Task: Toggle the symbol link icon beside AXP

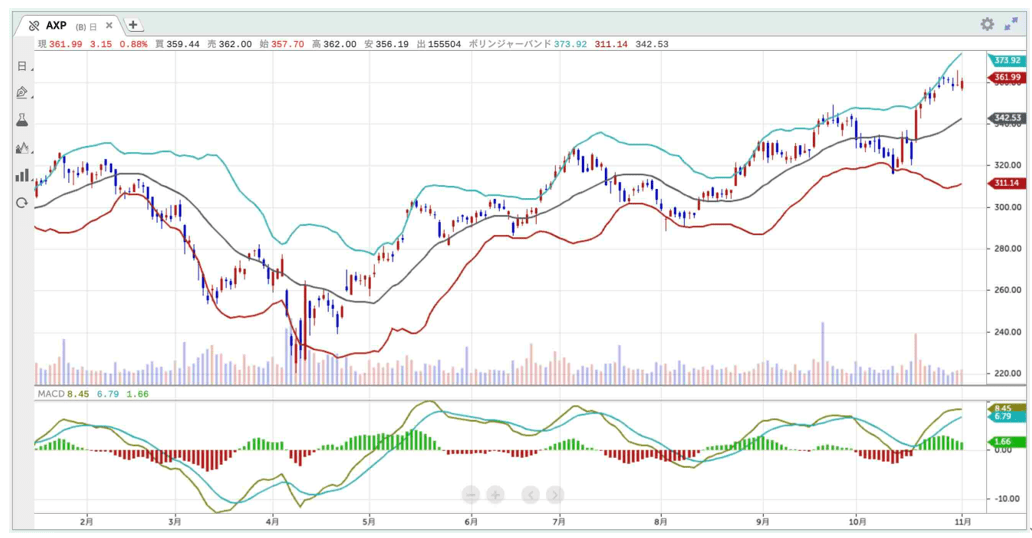Action: (33, 25)
